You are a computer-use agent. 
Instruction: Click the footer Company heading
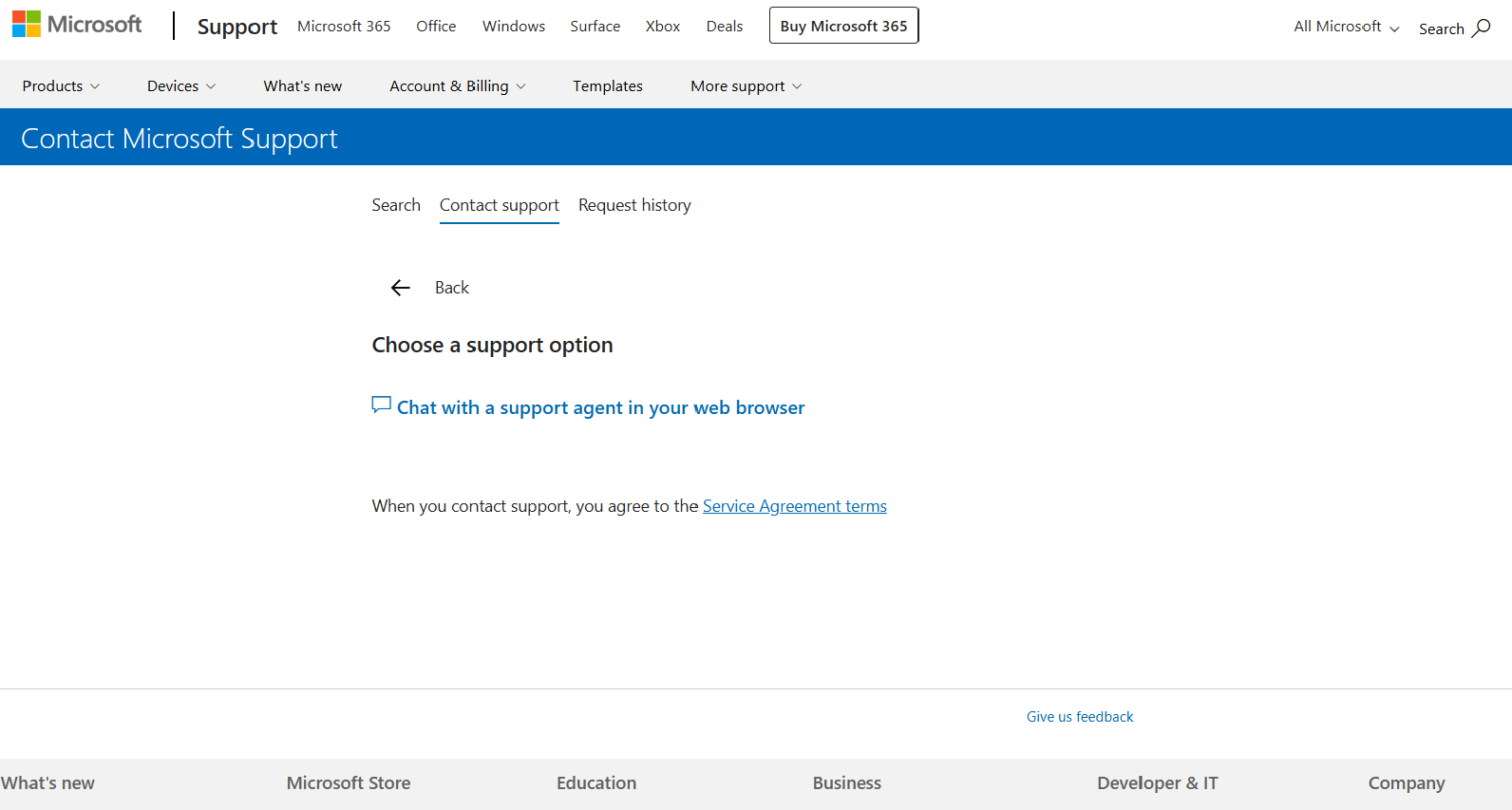pos(1407,783)
